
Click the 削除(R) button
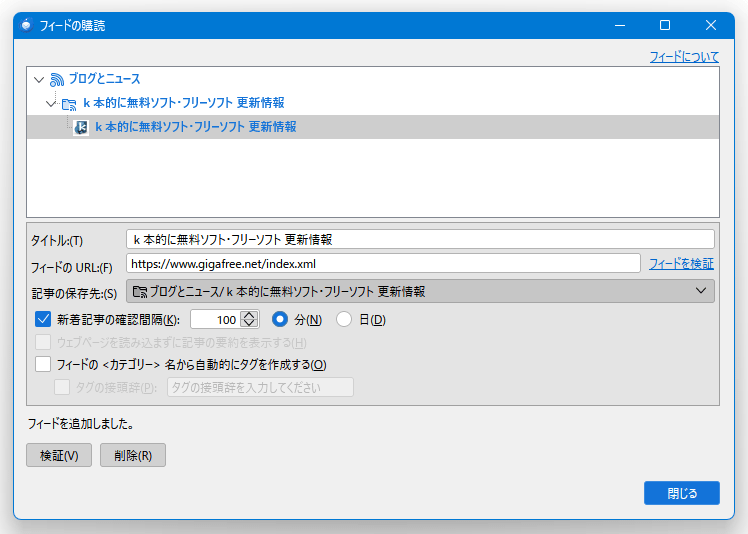point(133,455)
